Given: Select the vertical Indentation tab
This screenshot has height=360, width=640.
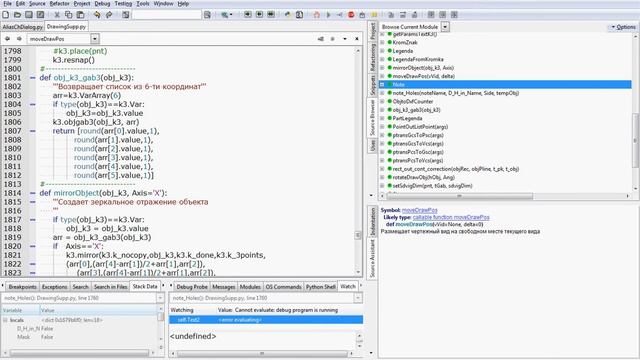Looking at the screenshot, I should point(372,221).
